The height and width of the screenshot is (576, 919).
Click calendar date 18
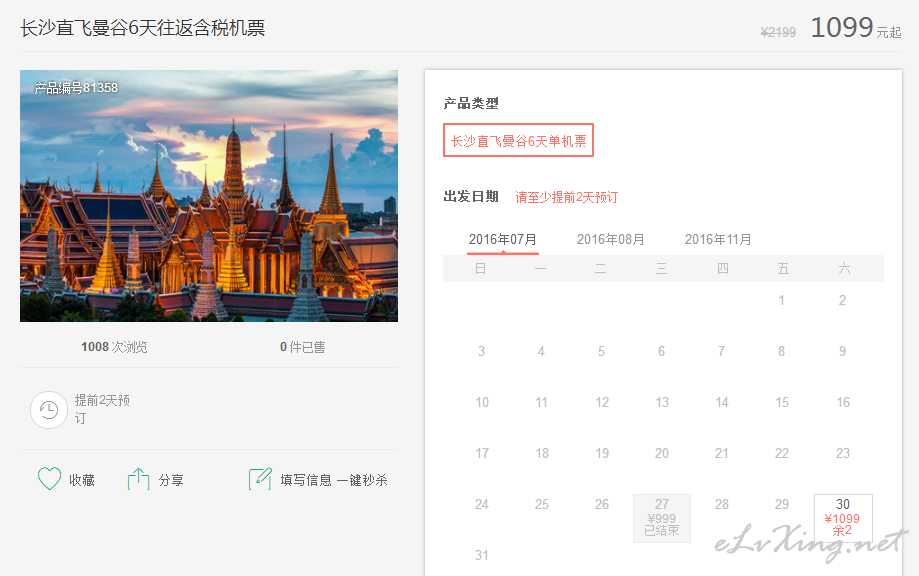[x=542, y=454]
